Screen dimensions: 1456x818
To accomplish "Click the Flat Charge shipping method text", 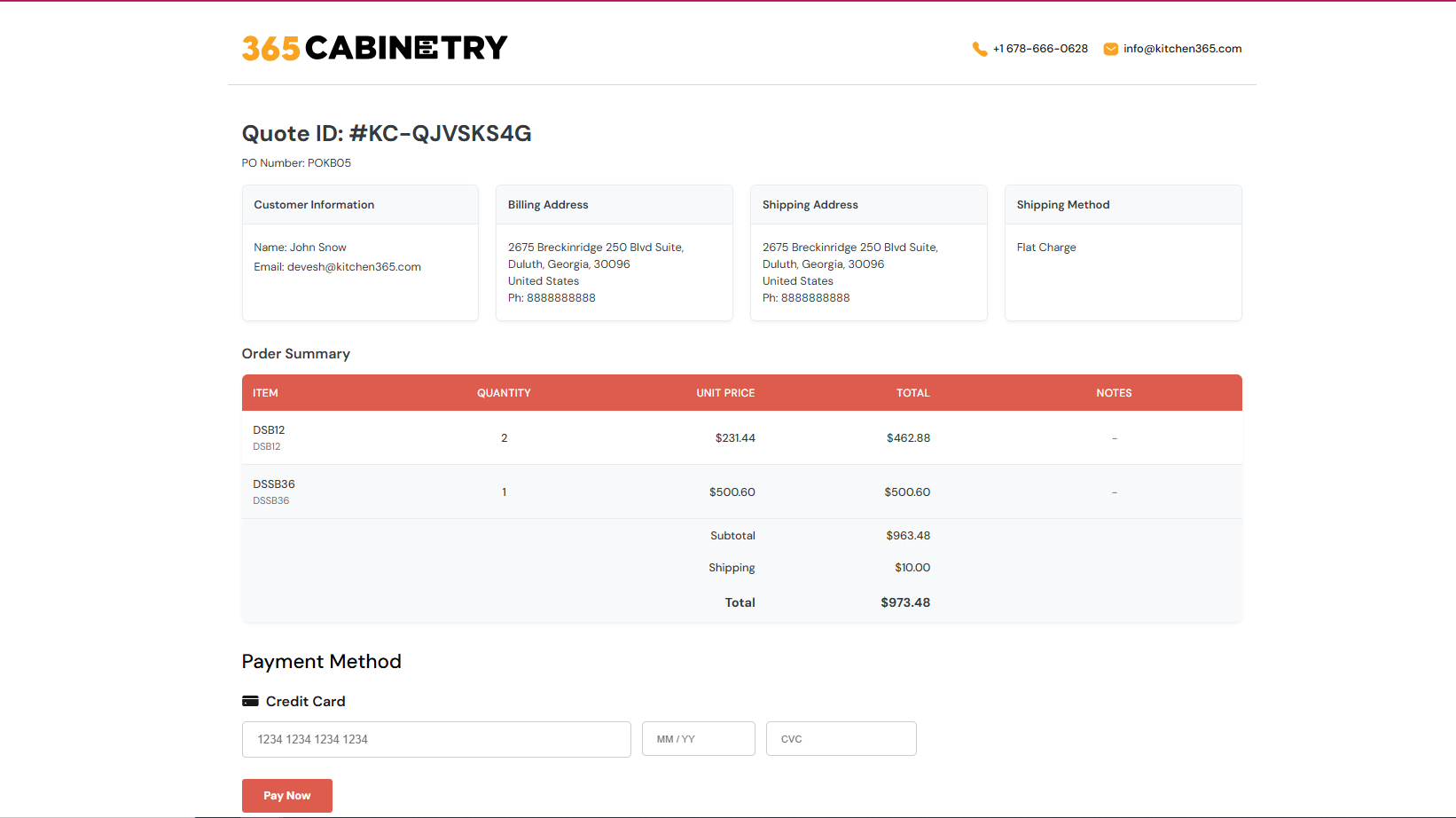I will (1046, 248).
